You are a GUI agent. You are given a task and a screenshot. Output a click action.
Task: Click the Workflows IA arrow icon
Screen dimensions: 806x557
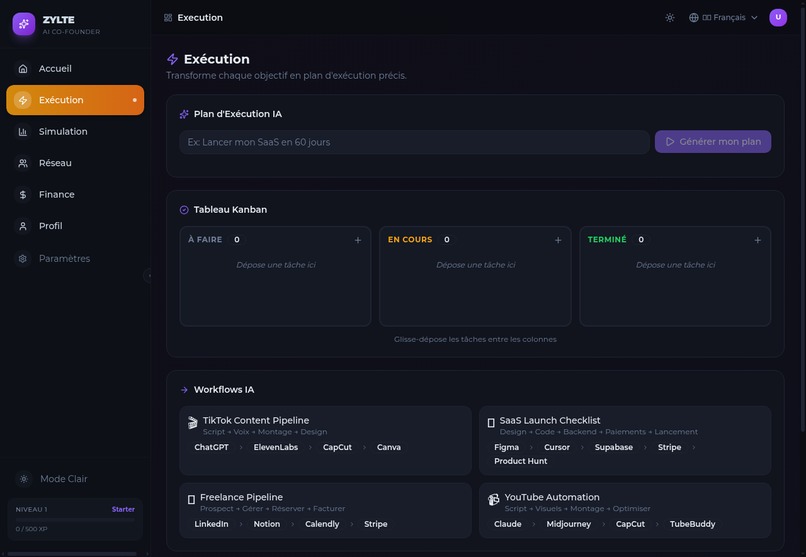coord(184,390)
